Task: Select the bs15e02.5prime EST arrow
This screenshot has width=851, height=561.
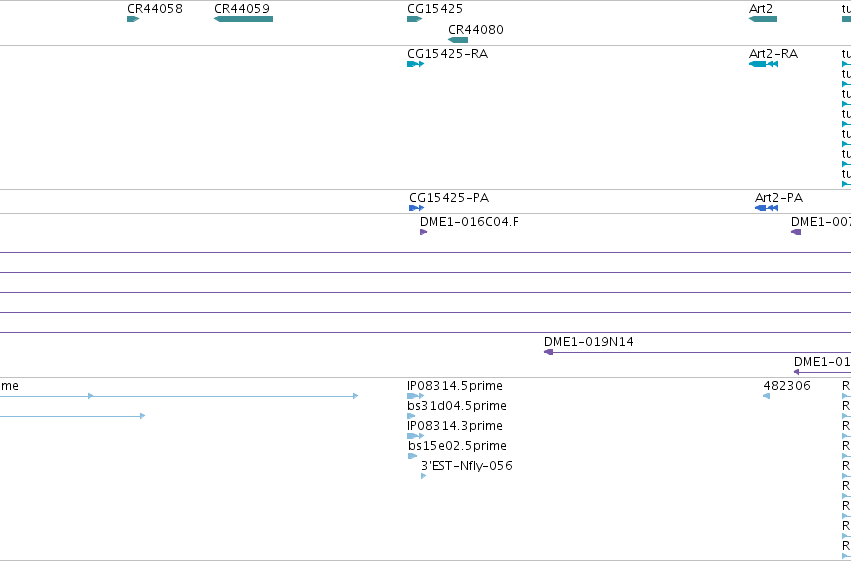Action: point(412,456)
